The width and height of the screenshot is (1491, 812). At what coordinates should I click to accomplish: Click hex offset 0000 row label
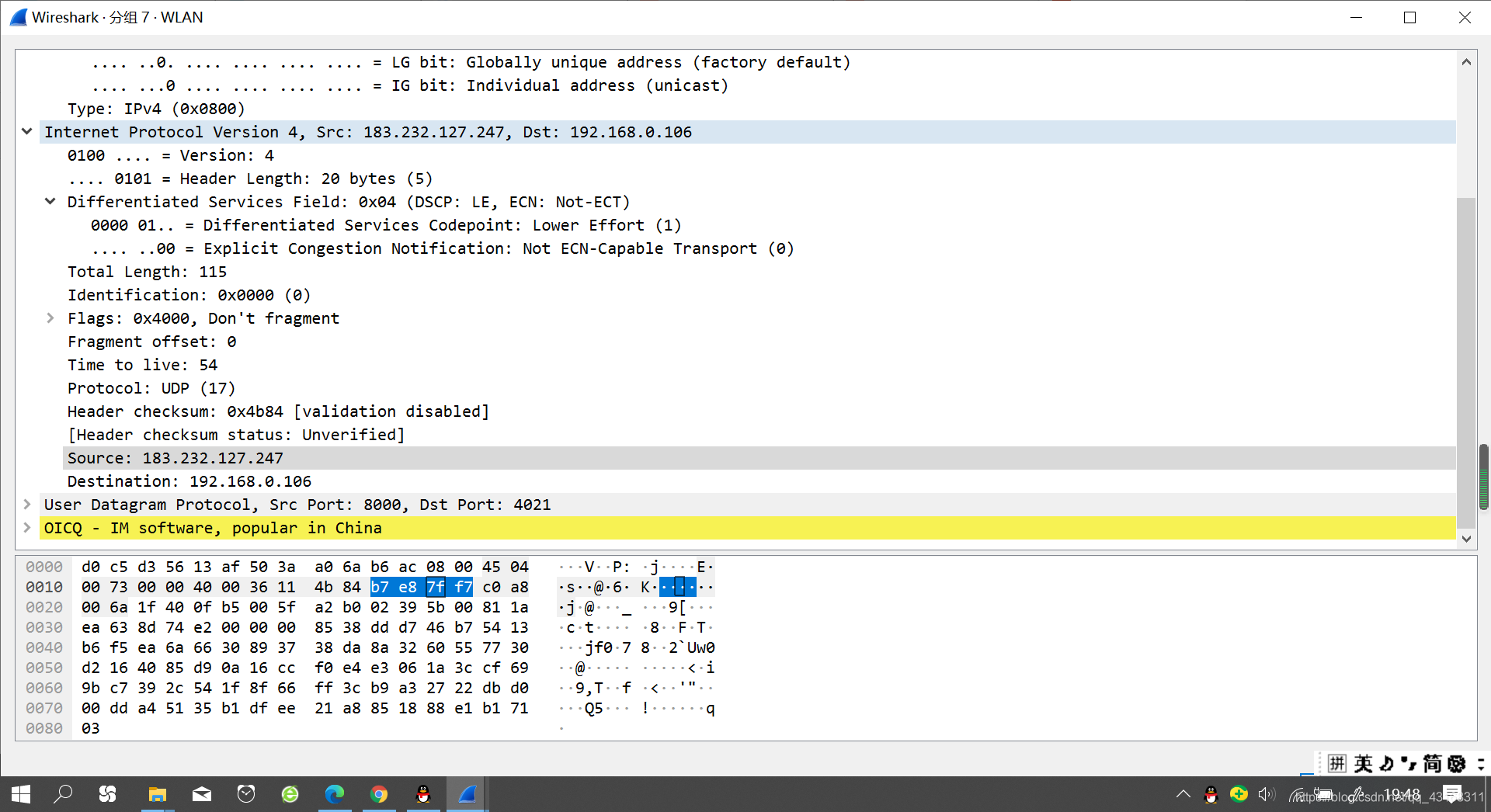tap(44, 567)
